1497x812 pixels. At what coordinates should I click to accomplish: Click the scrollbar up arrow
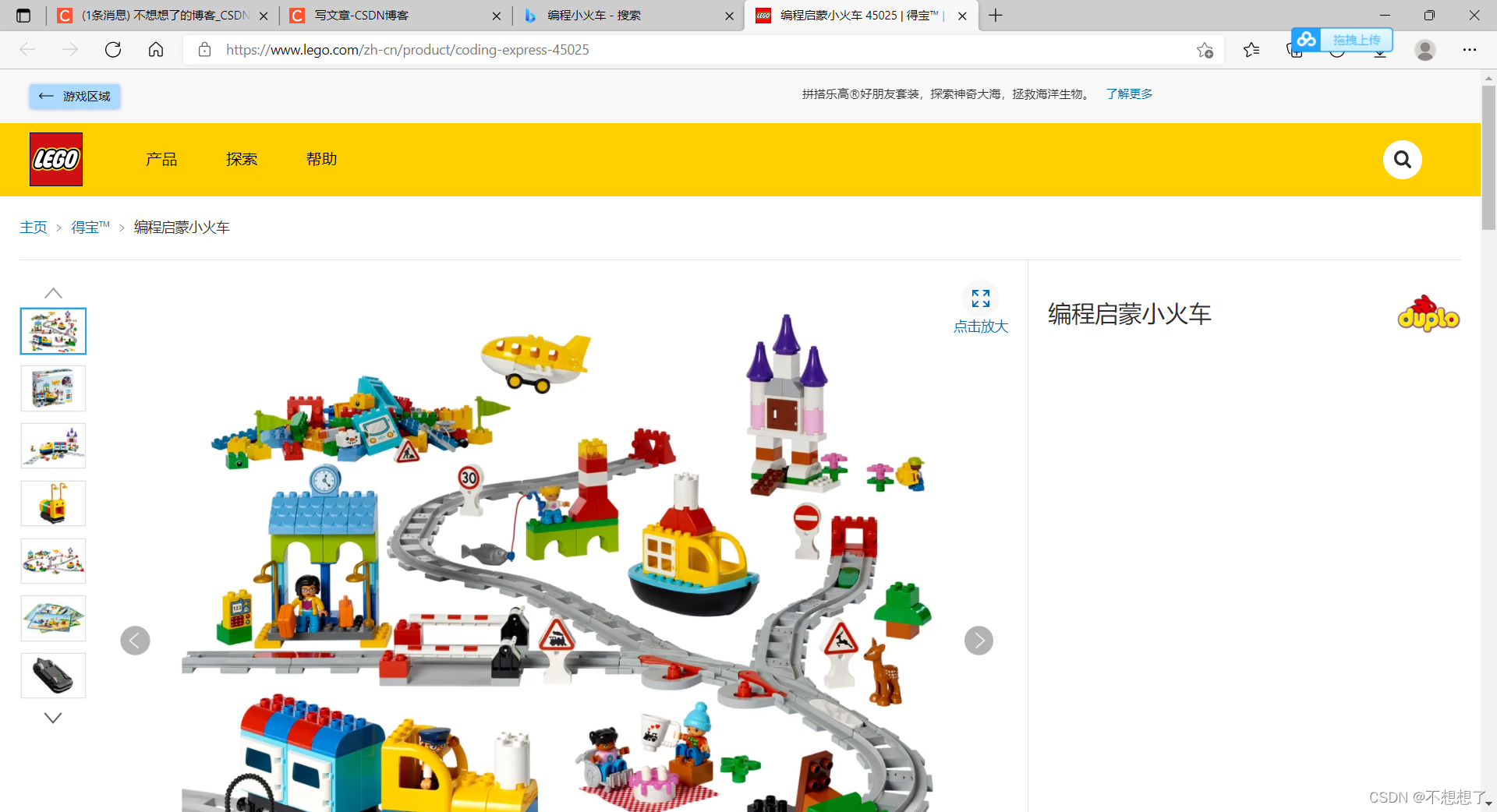[x=1488, y=77]
